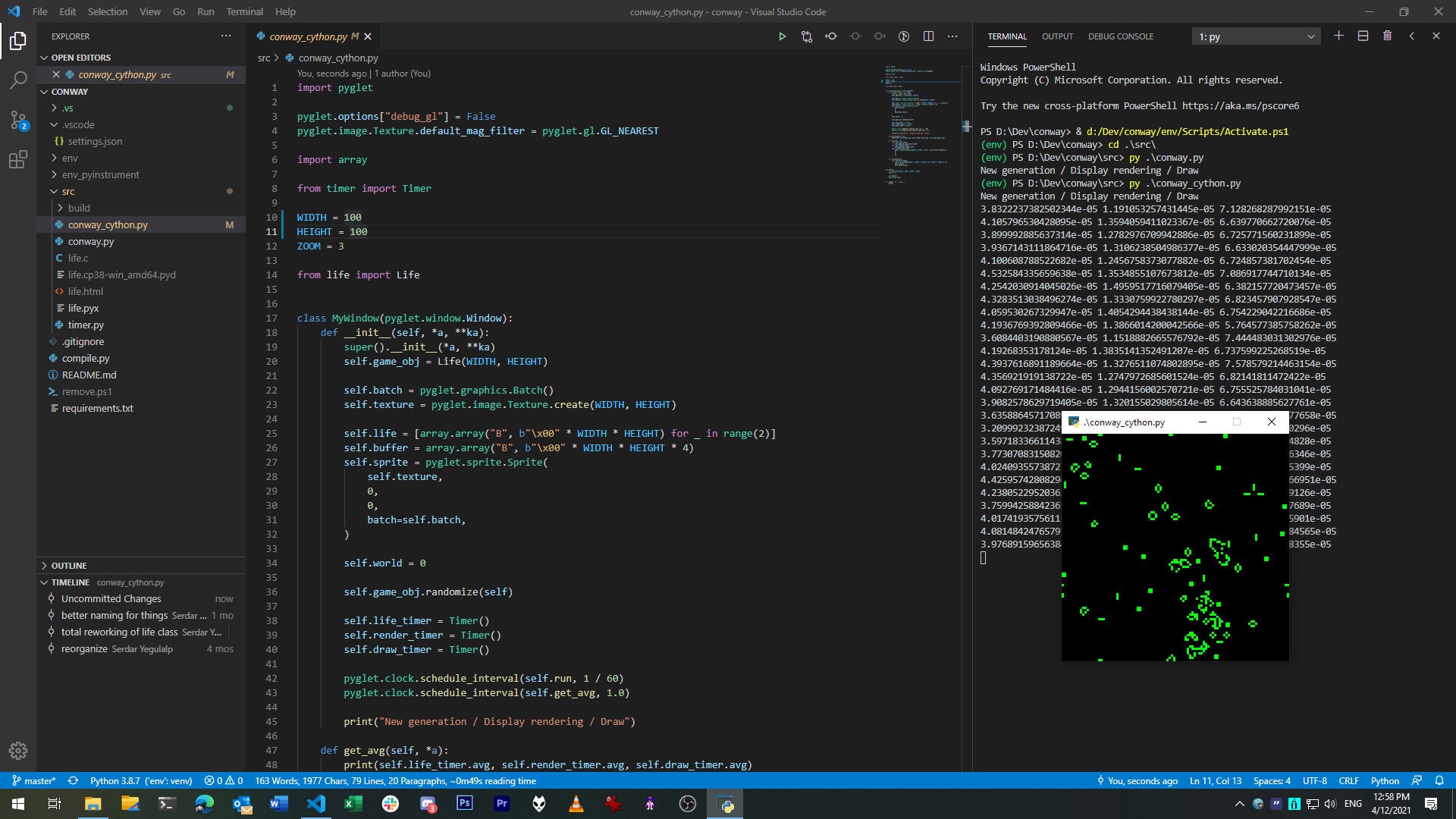Close the terminal panel

pyautogui.click(x=1436, y=36)
